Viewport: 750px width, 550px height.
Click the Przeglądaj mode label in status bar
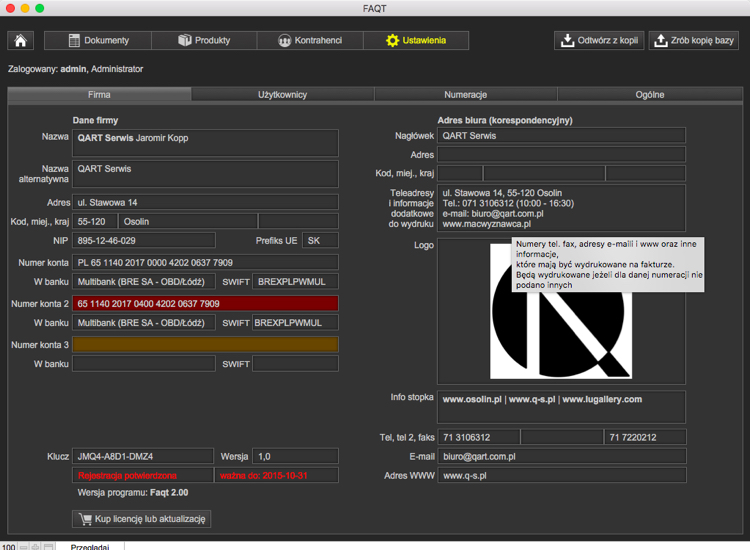tap(90, 547)
